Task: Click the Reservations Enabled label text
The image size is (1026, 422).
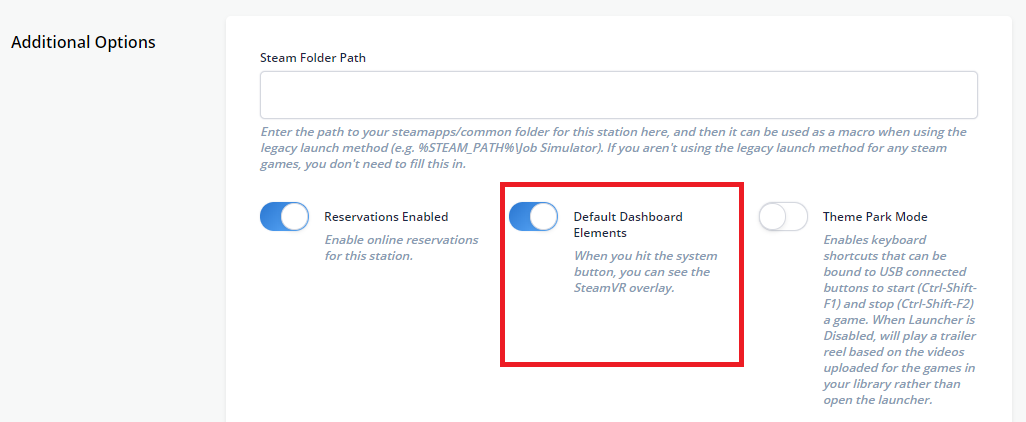Action: click(x=386, y=217)
